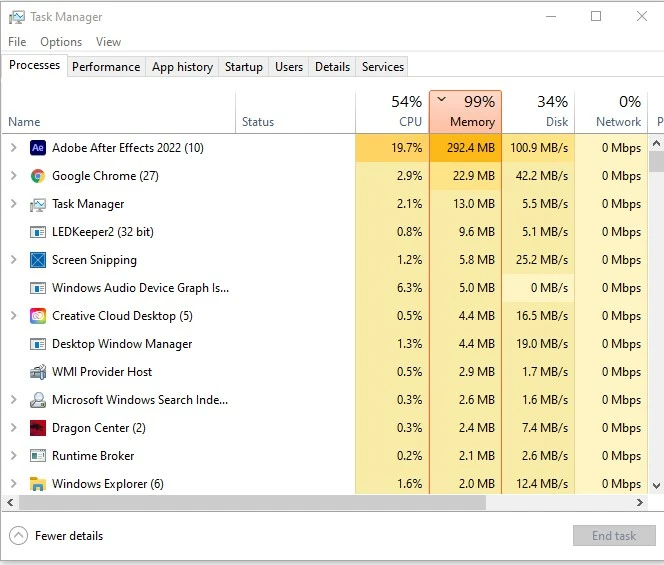The width and height of the screenshot is (664, 565).
Task: Select the 22.9 MB Chrome memory cell
Action: [465, 176]
